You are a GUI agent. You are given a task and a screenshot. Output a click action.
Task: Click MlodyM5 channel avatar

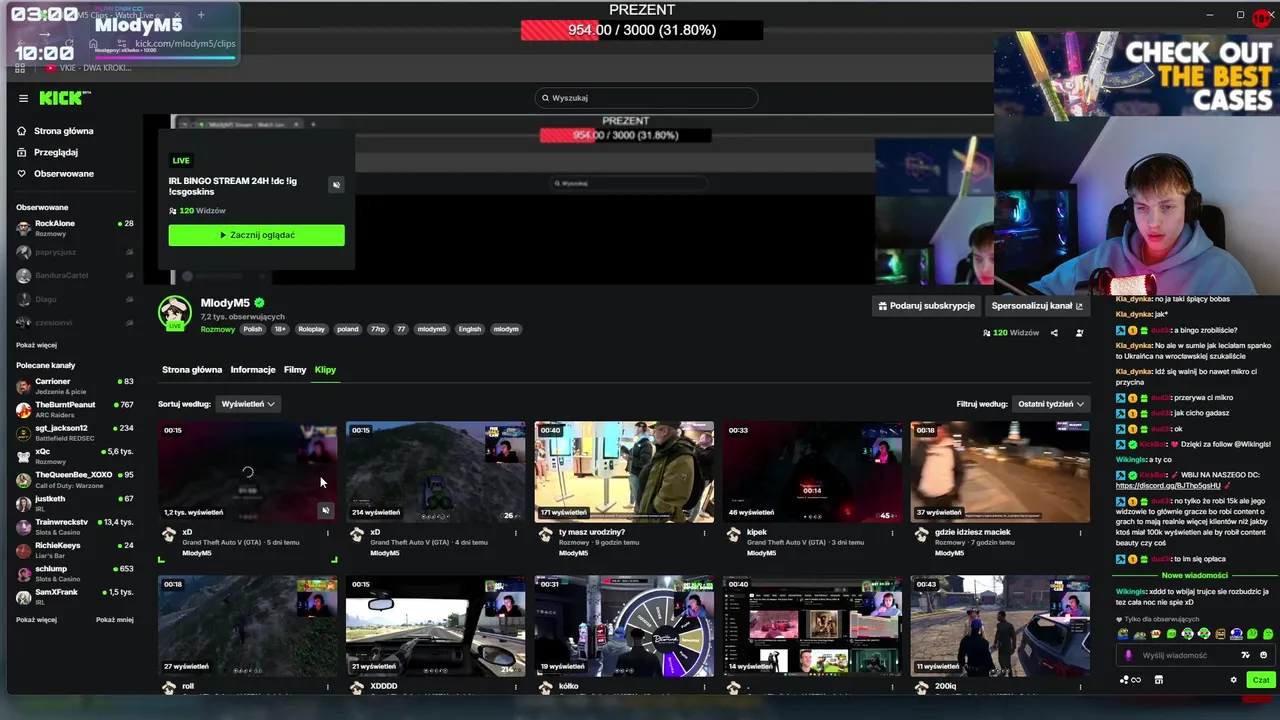coord(175,312)
